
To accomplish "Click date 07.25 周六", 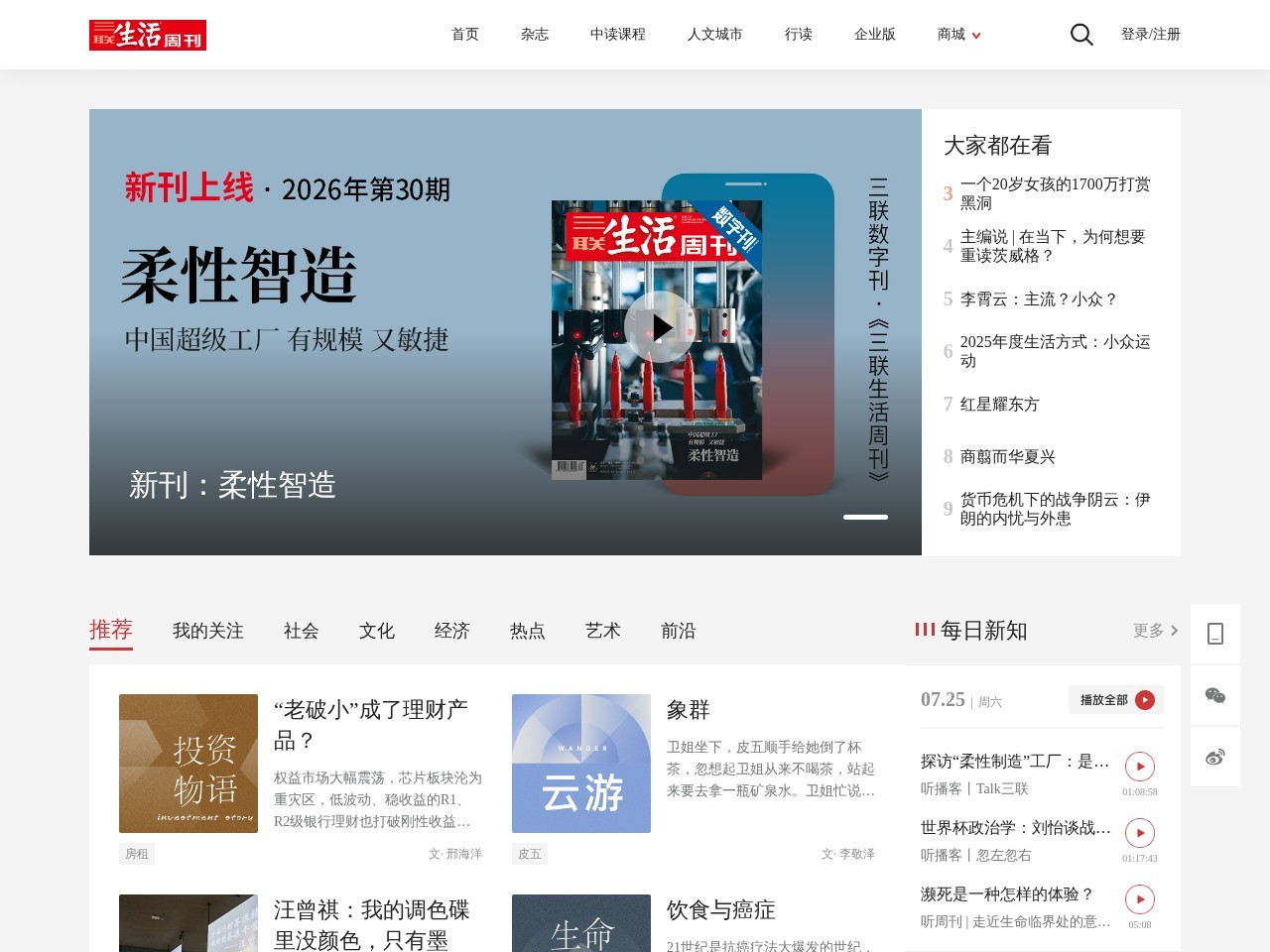I will (961, 700).
